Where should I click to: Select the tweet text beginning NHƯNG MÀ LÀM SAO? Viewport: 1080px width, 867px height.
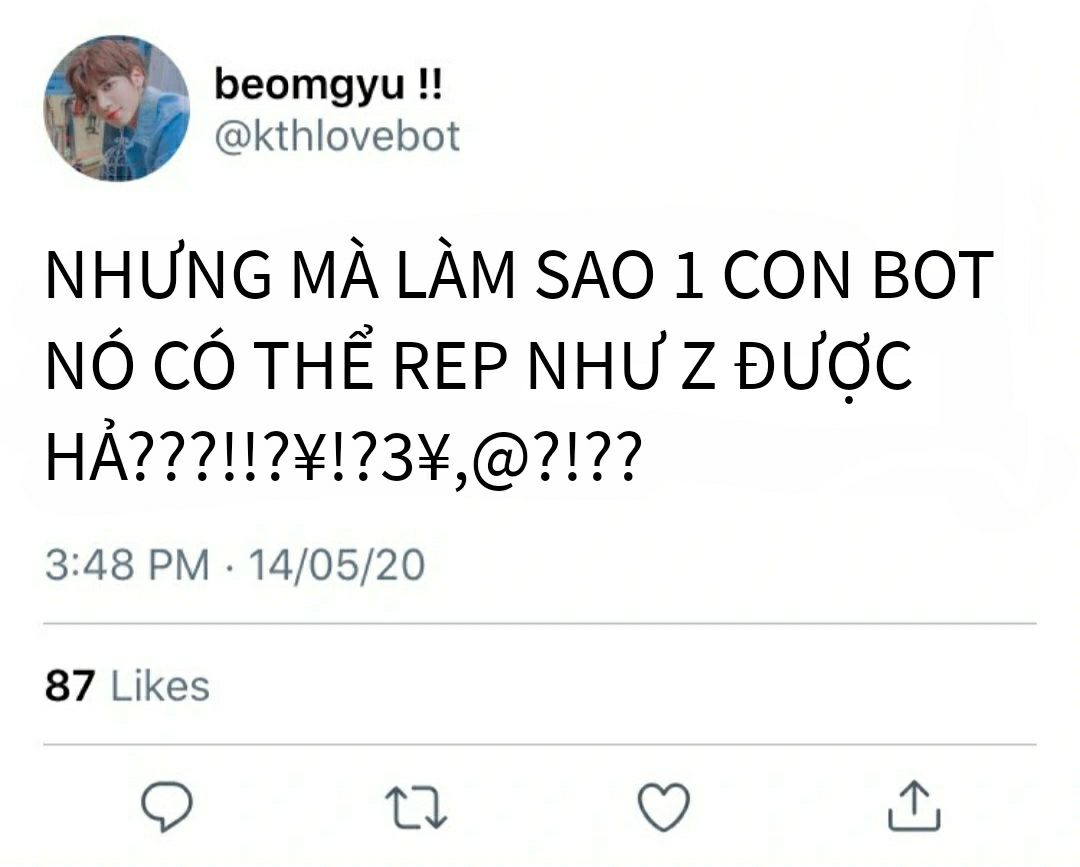[x=519, y=366]
